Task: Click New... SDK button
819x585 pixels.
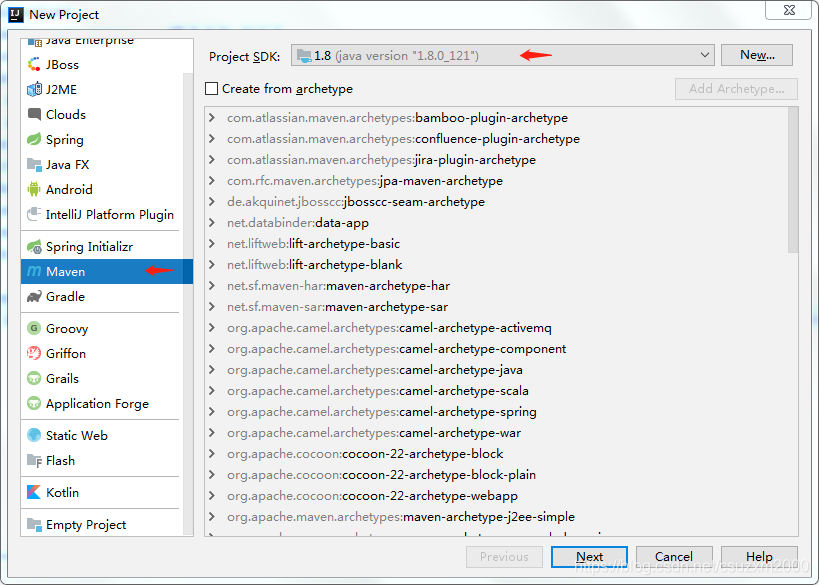Action: pyautogui.click(x=757, y=55)
